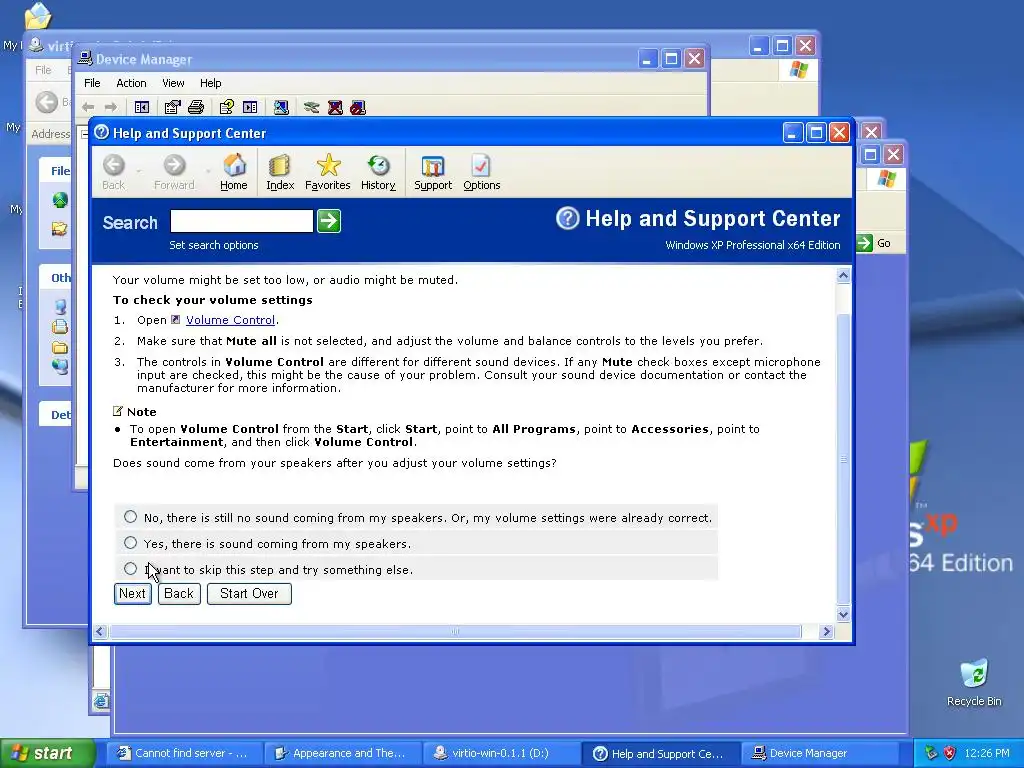Select 'skip this step' radio option
This screenshot has height=768, width=1024.
tap(131, 569)
